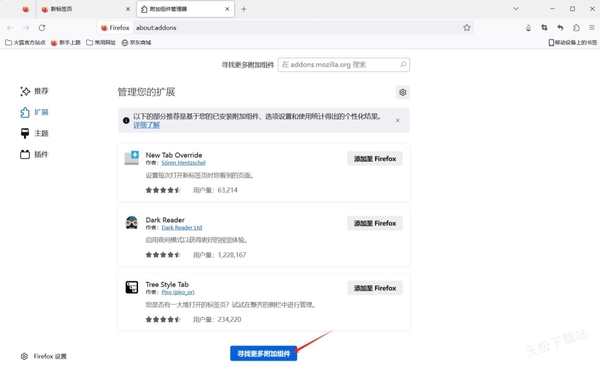This screenshot has height=369, width=600.
Task: Bookmark this page with the star icon
Action: (x=466, y=28)
